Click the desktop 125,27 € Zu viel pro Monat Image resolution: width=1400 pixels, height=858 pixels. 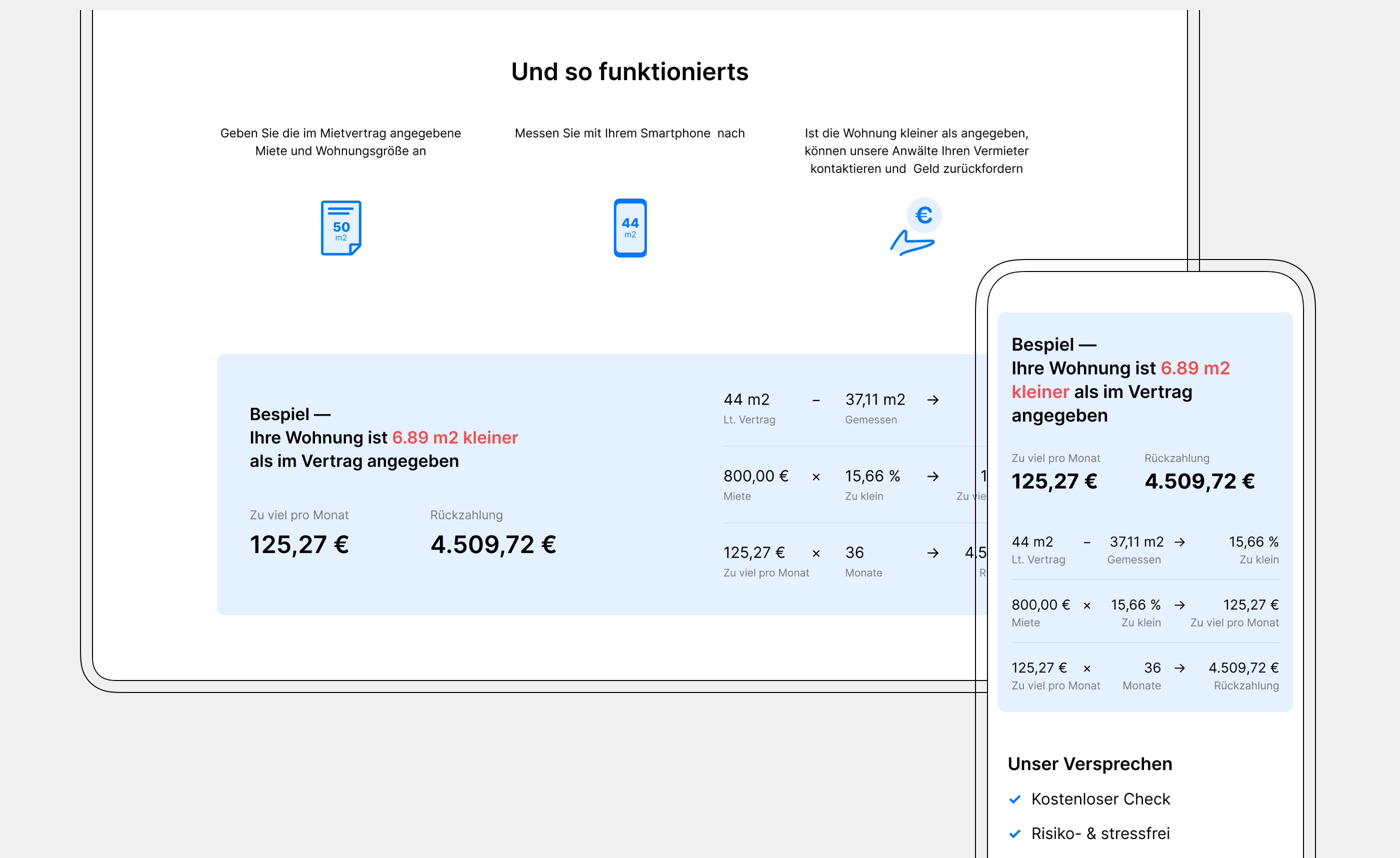tap(299, 544)
